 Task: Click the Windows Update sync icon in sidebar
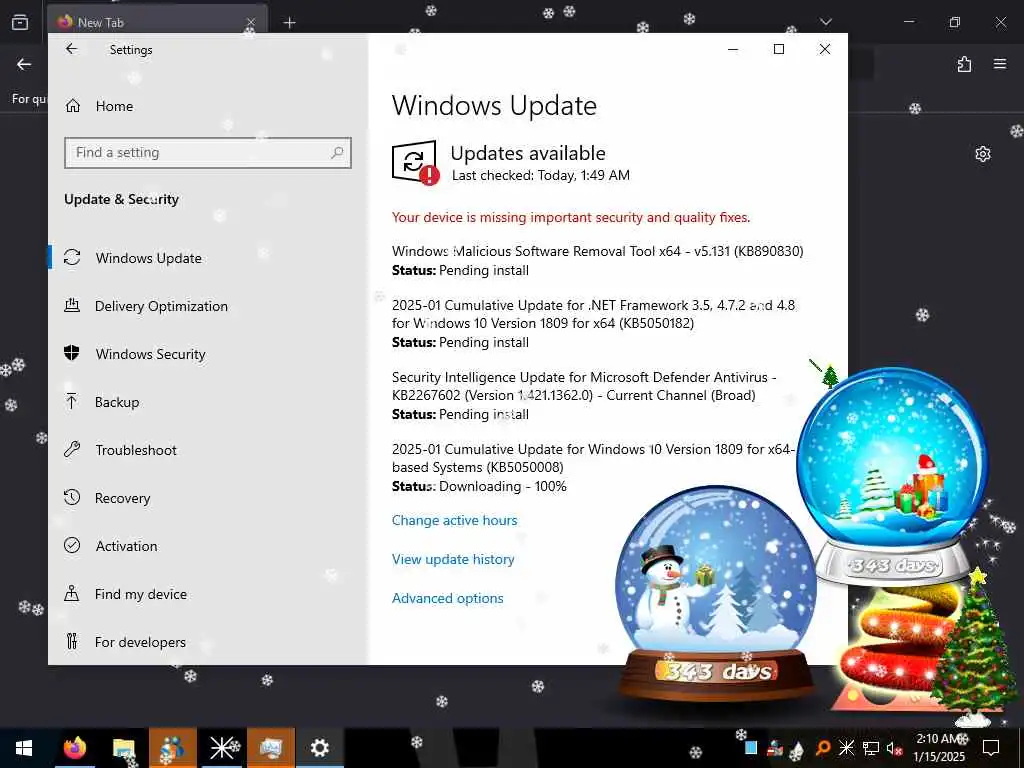coord(72,257)
